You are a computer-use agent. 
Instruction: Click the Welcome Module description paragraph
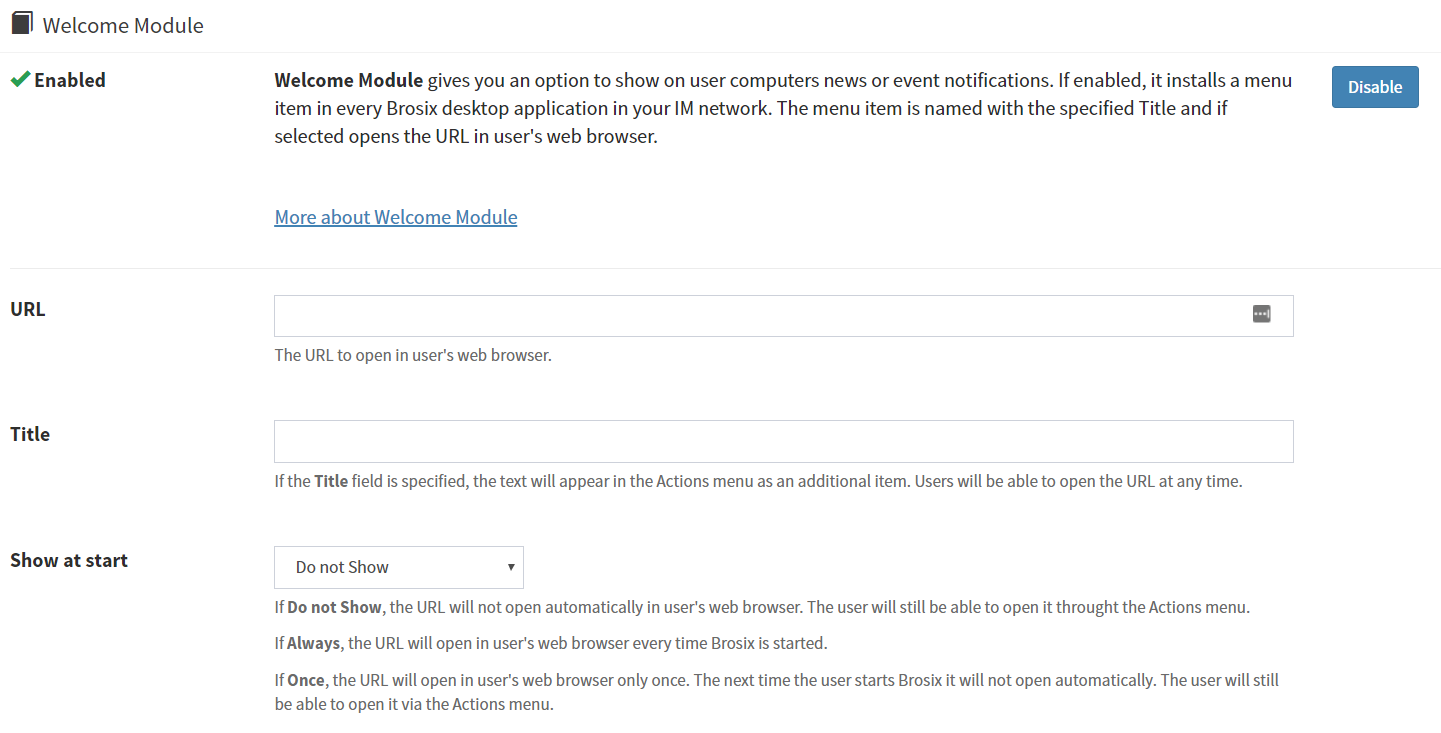[x=783, y=108]
